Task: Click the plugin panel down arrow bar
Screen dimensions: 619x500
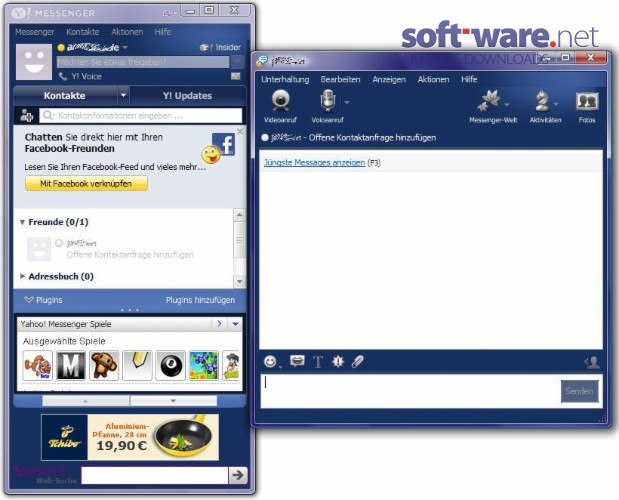Action: click(173, 401)
